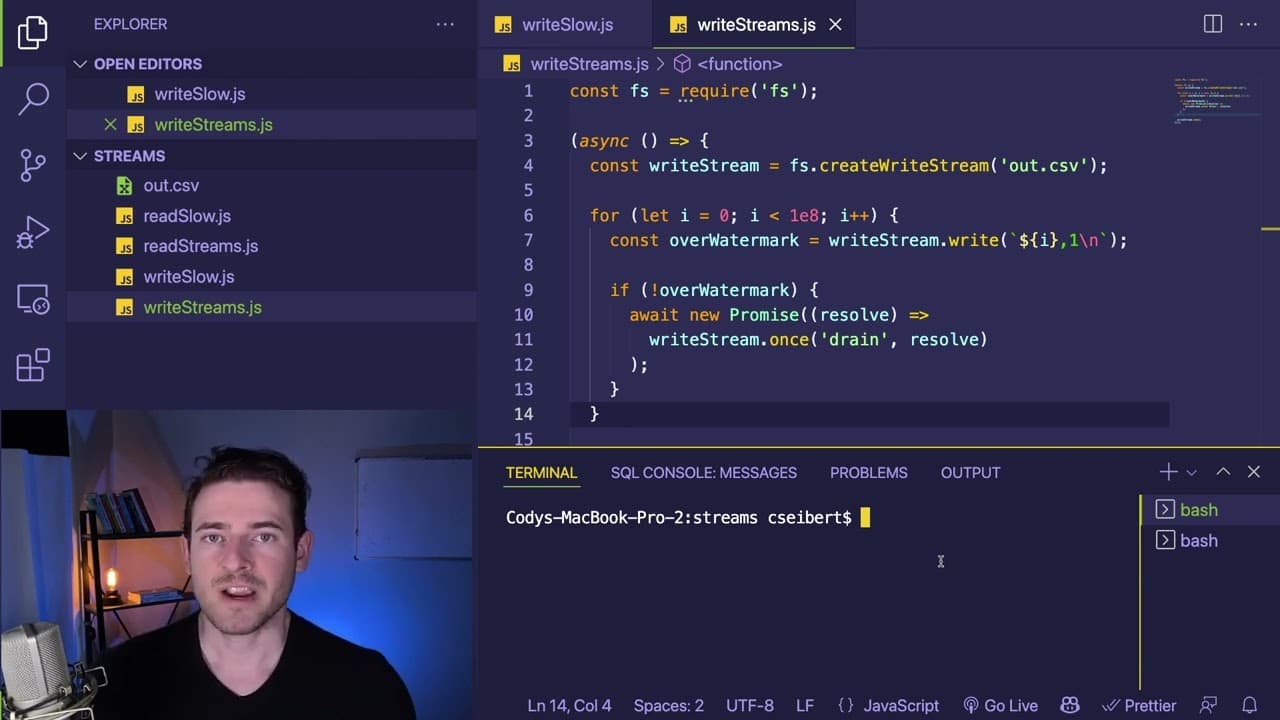Click the 'overWatermark' variable on line 7
This screenshot has width=1280, height=720.
point(734,241)
